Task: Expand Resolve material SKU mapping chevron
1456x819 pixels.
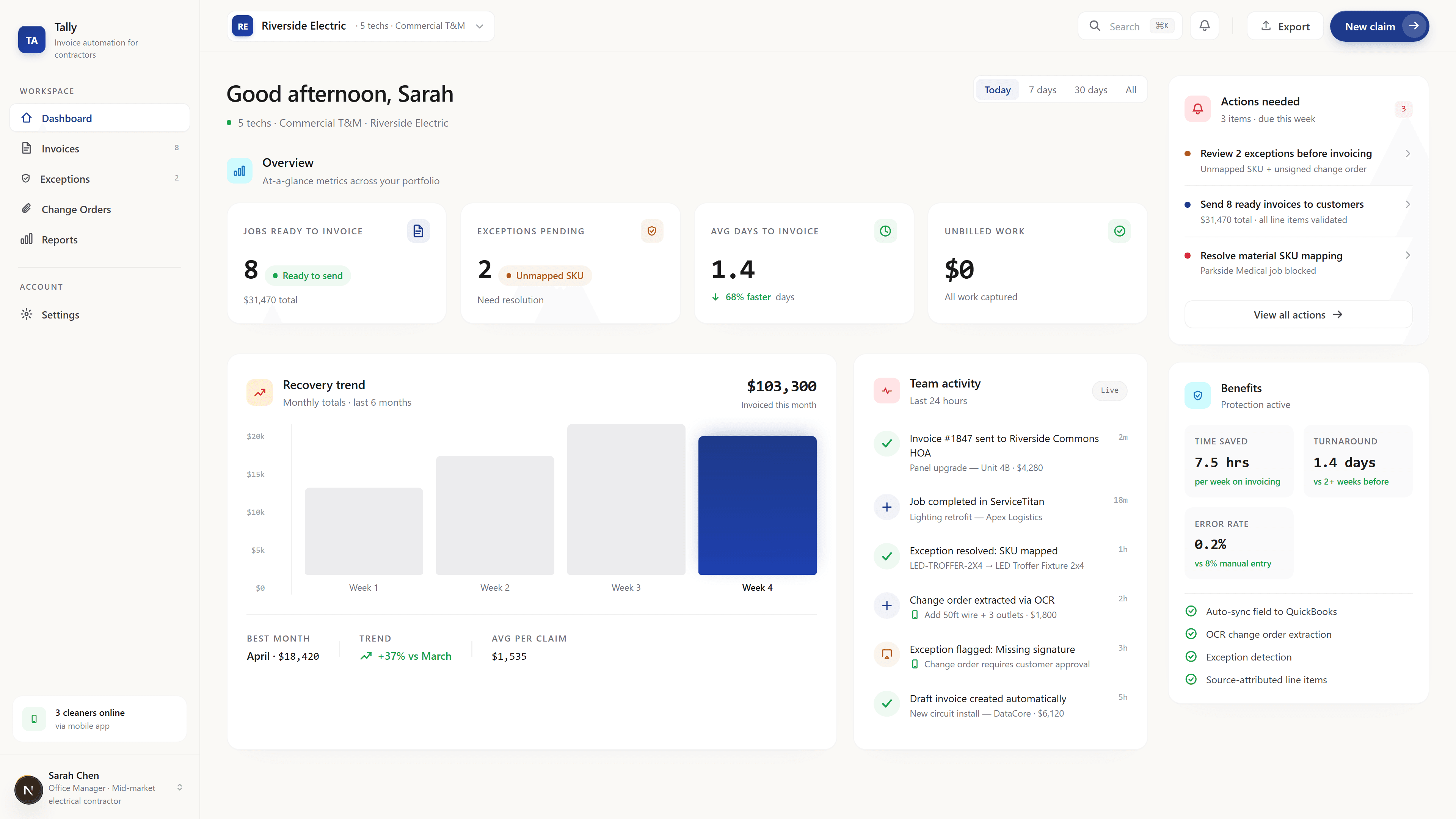Action: coord(1408,255)
